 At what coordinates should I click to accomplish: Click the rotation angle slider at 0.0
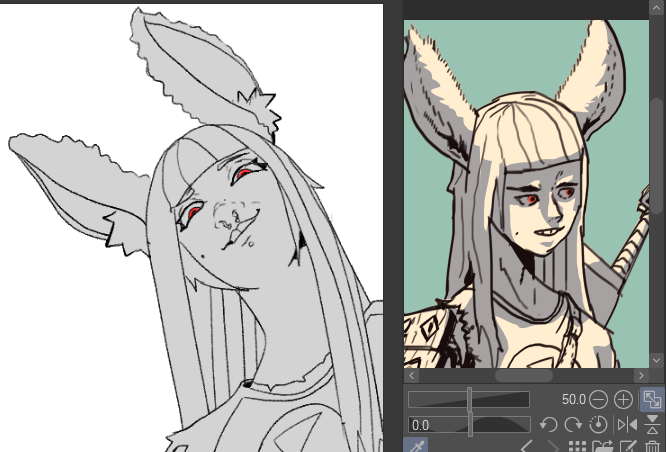(469, 425)
